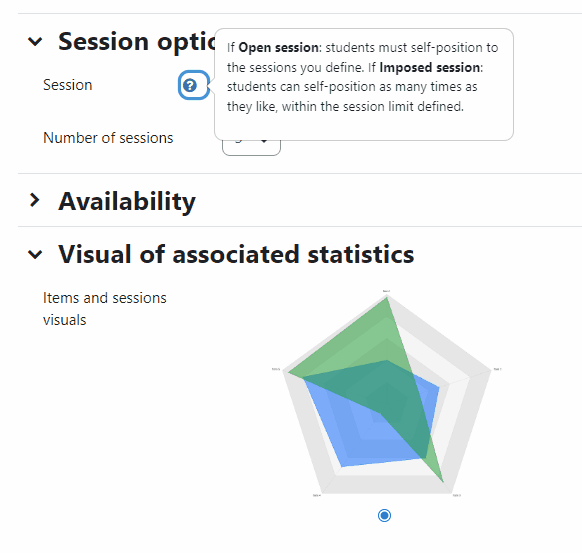Collapse Visual of associated statistics chevron
The image size is (582, 553).
35,255
